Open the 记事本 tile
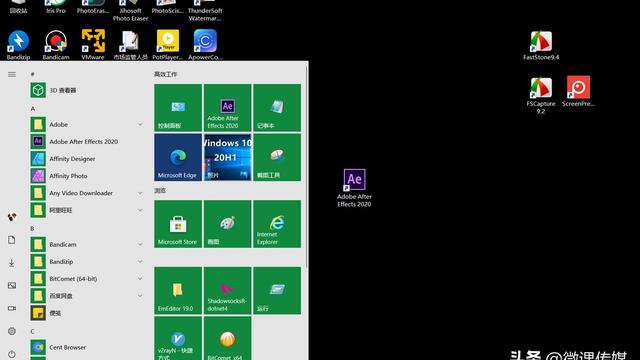The height and width of the screenshot is (360, 640). 277,108
